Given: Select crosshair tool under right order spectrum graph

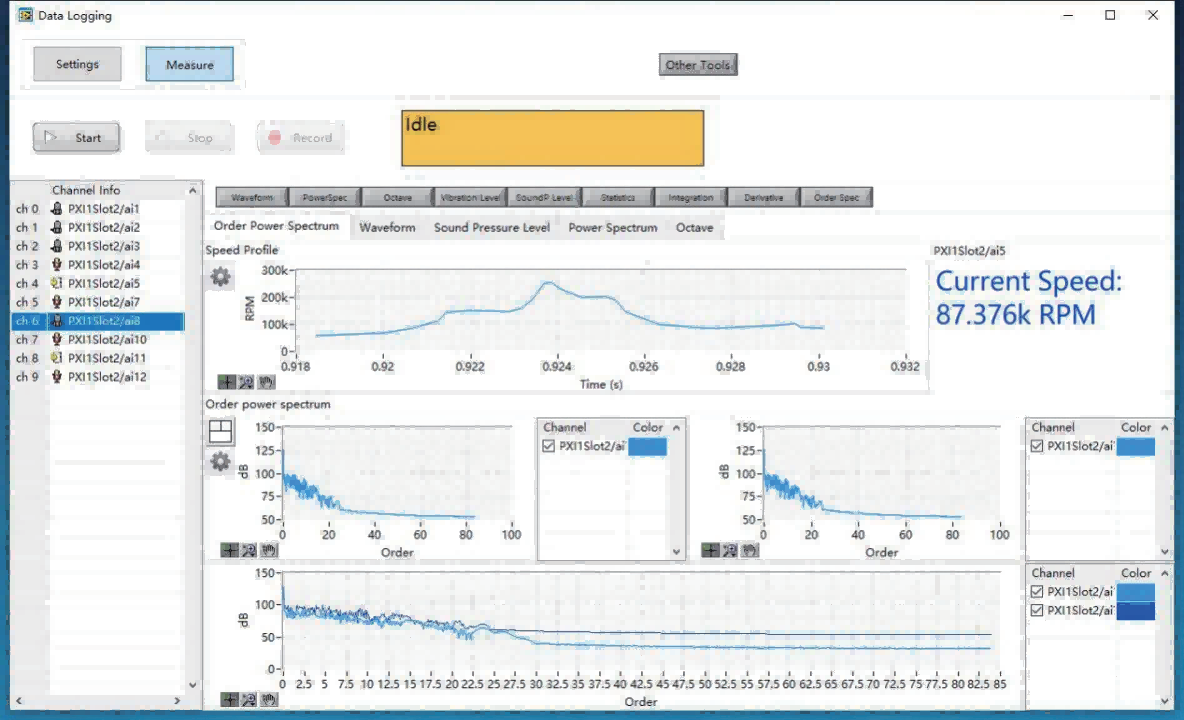Looking at the screenshot, I should (x=710, y=550).
